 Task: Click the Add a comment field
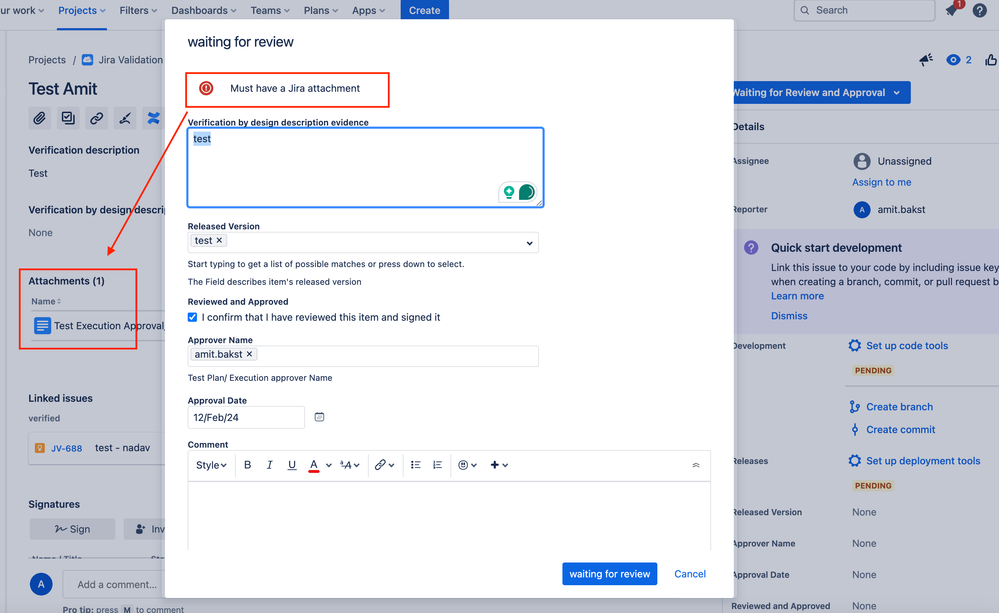[115, 584]
